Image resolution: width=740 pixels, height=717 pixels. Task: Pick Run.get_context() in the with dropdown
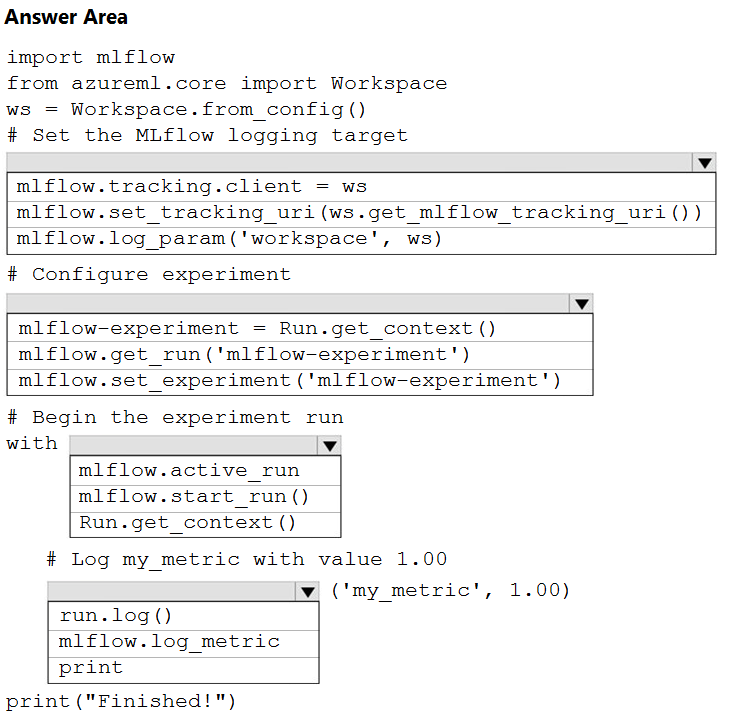(x=205, y=524)
